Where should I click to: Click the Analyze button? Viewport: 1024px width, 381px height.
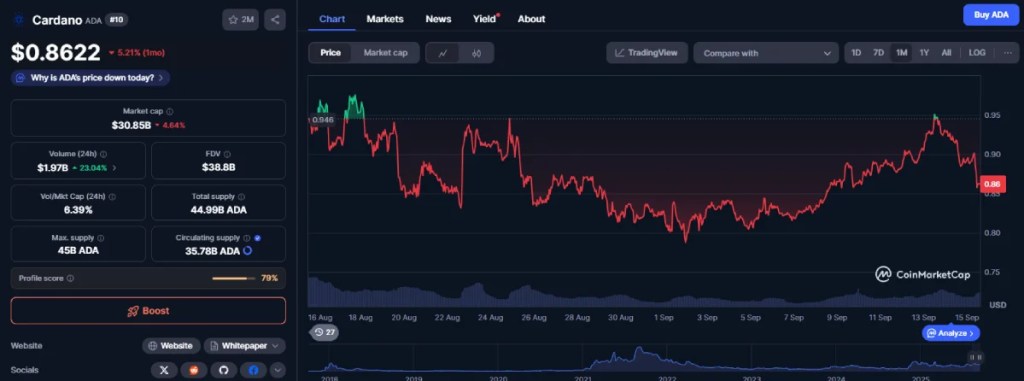(951, 333)
